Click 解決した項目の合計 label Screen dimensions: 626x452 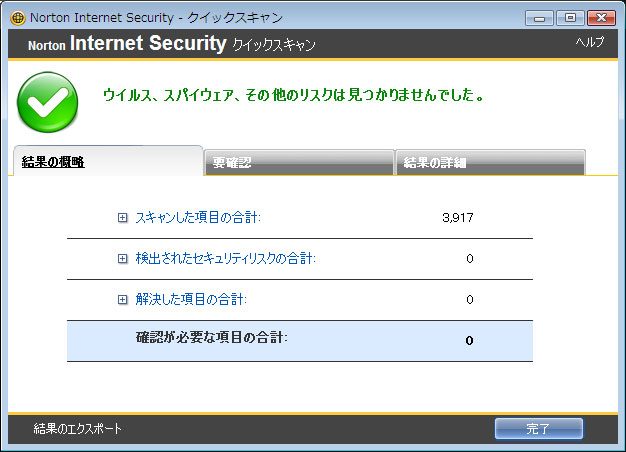(x=191, y=299)
